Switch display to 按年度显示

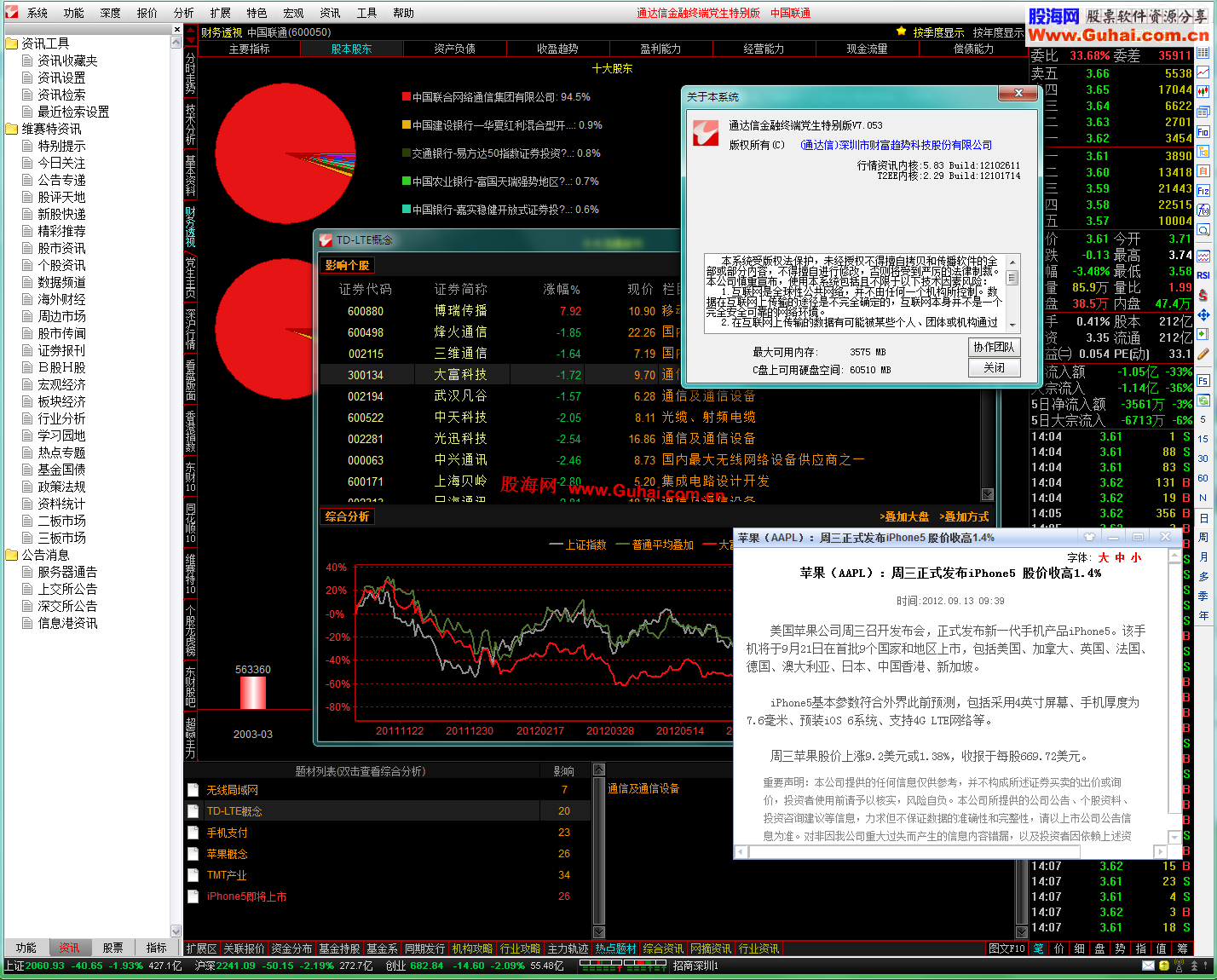coord(998,32)
